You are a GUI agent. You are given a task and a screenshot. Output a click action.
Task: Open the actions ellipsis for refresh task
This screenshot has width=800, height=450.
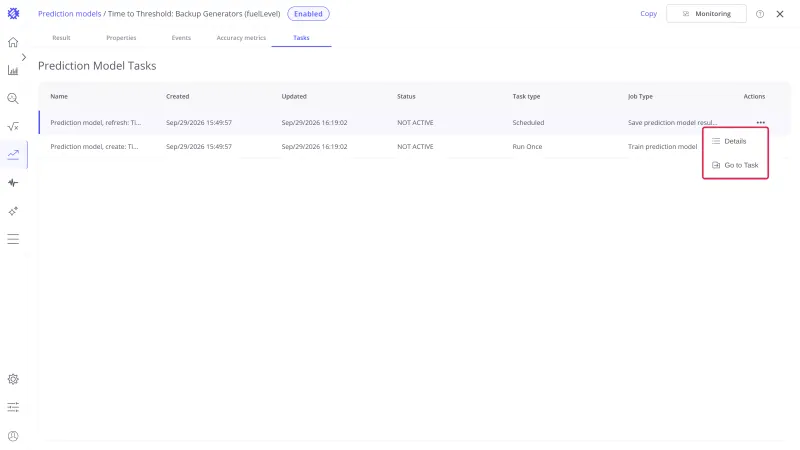point(760,122)
